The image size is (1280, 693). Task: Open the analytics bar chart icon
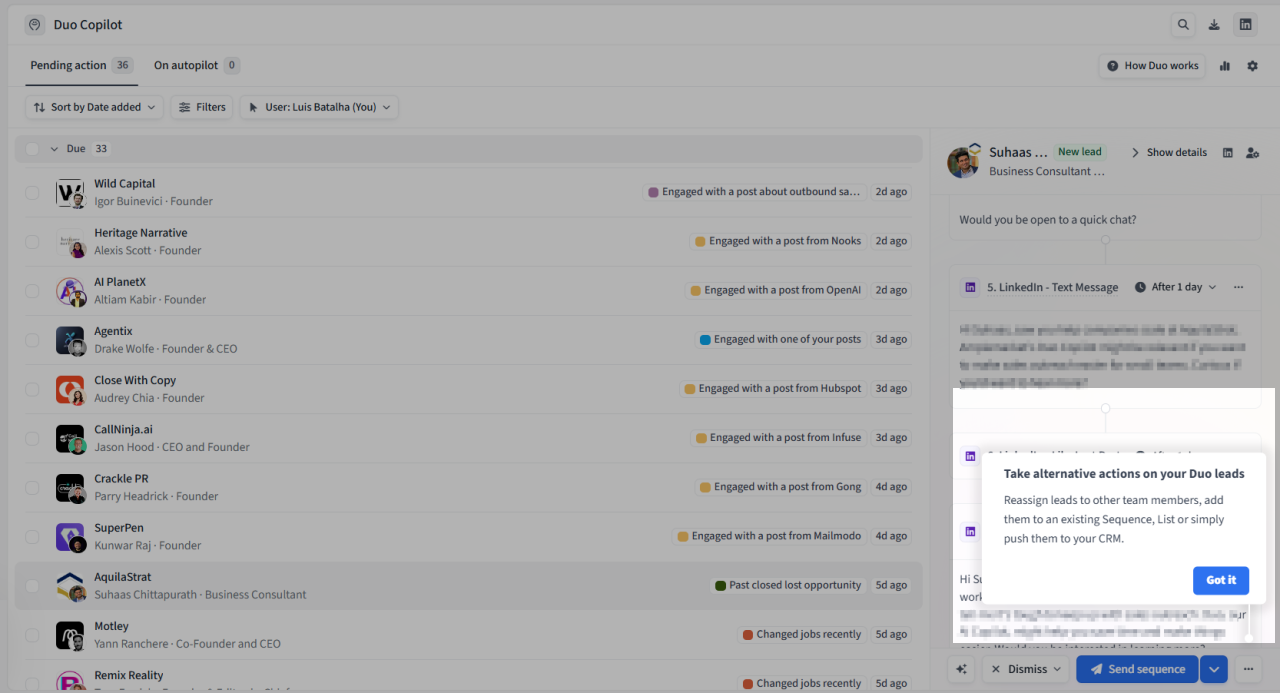[1224, 65]
